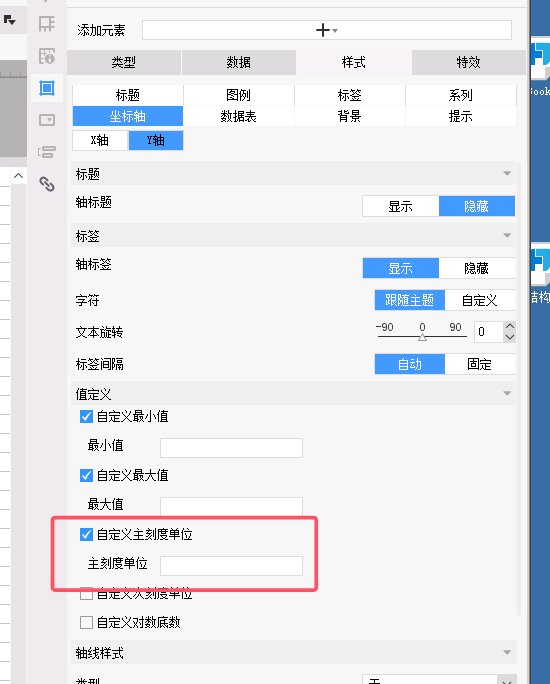Select the 标题 style section
Image resolution: width=550 pixels, height=684 pixels.
(x=128, y=95)
